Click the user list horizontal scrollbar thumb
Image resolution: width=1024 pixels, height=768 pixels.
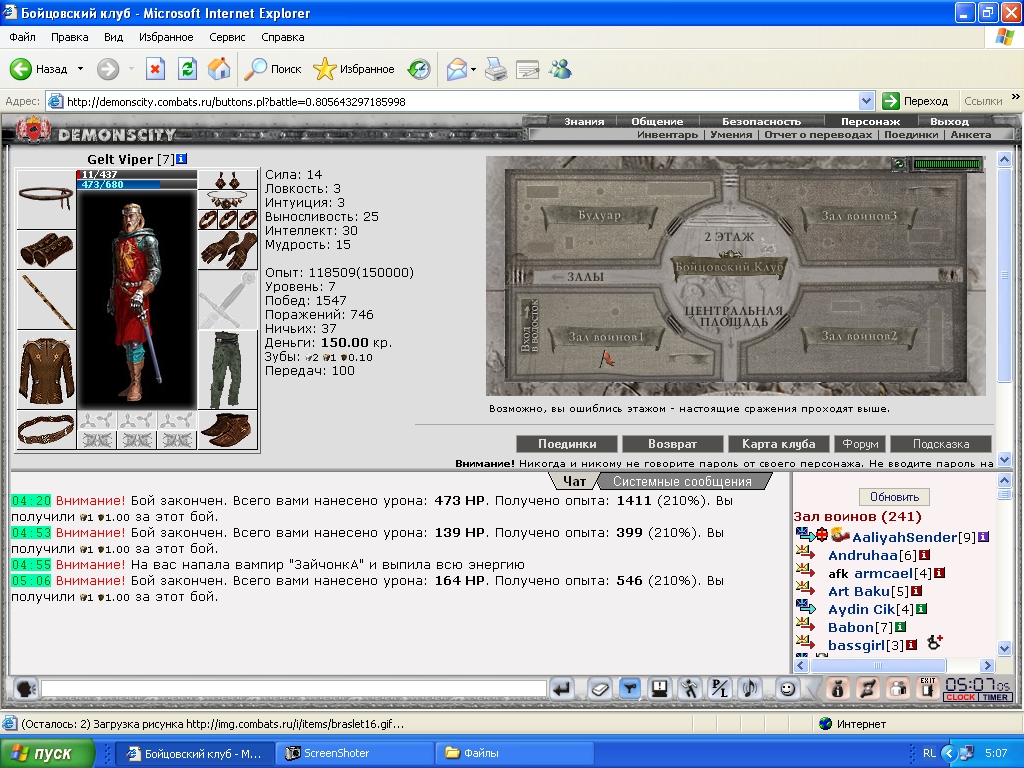pyautogui.click(x=878, y=665)
